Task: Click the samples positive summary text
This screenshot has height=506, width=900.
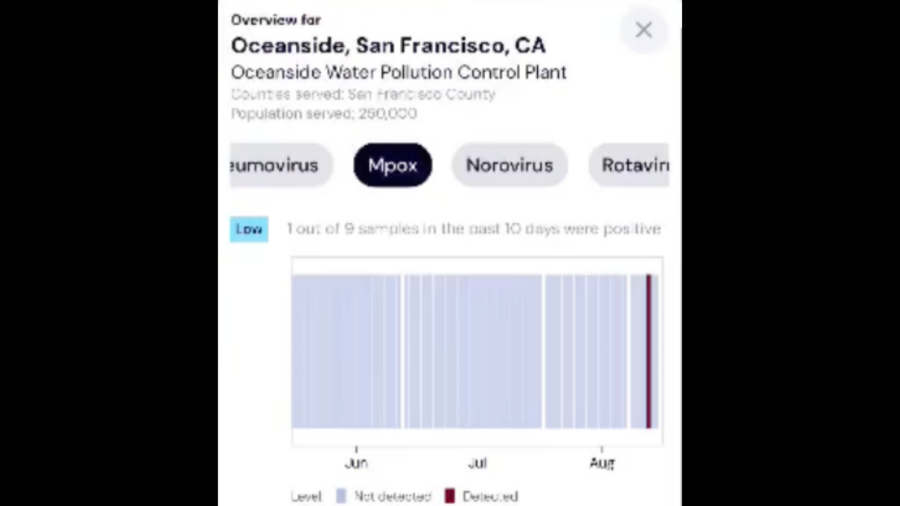Action: pyautogui.click(x=474, y=229)
